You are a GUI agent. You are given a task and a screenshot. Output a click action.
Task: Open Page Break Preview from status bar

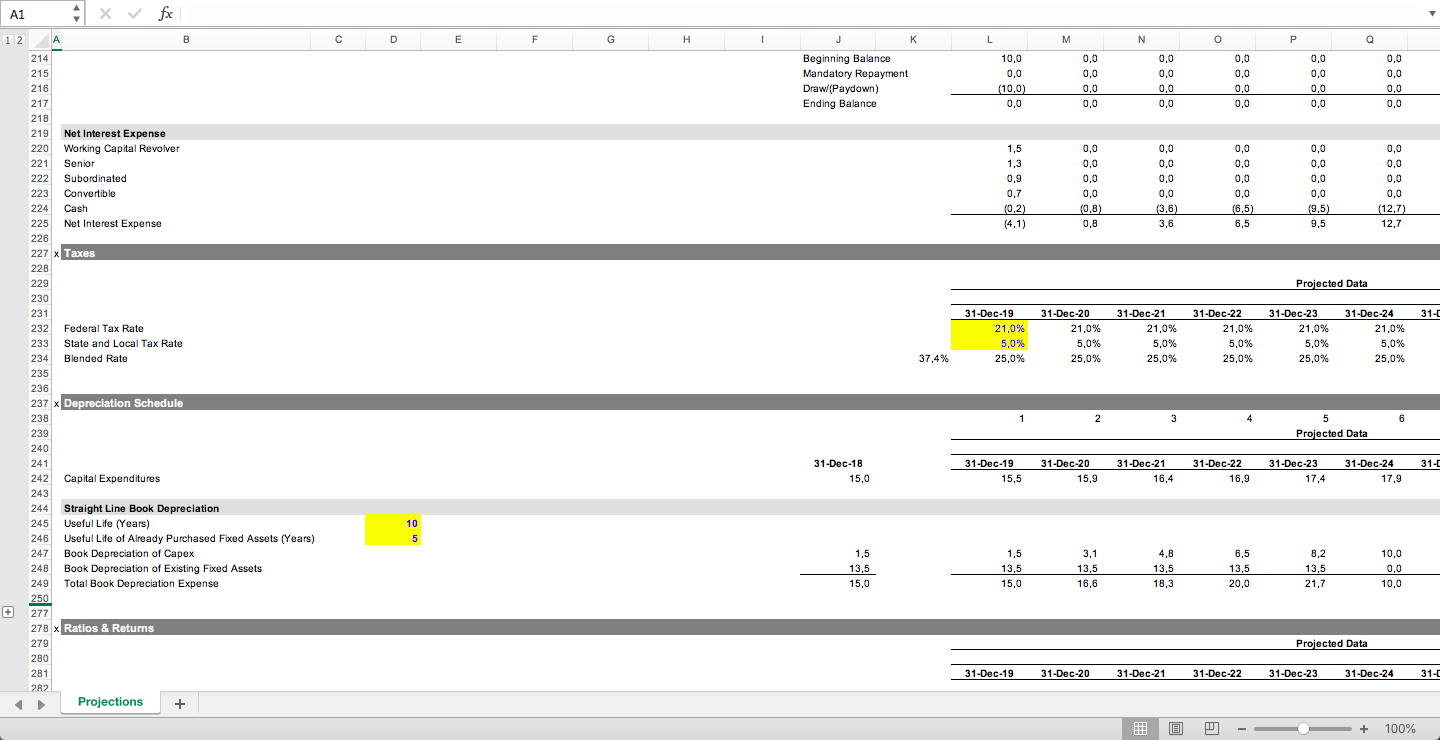point(1211,728)
